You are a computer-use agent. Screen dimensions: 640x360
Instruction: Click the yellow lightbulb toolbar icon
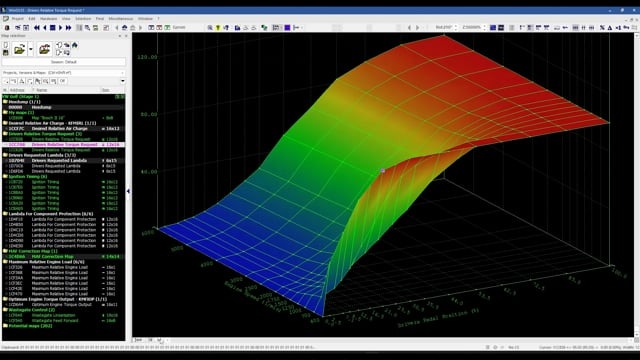(218, 28)
